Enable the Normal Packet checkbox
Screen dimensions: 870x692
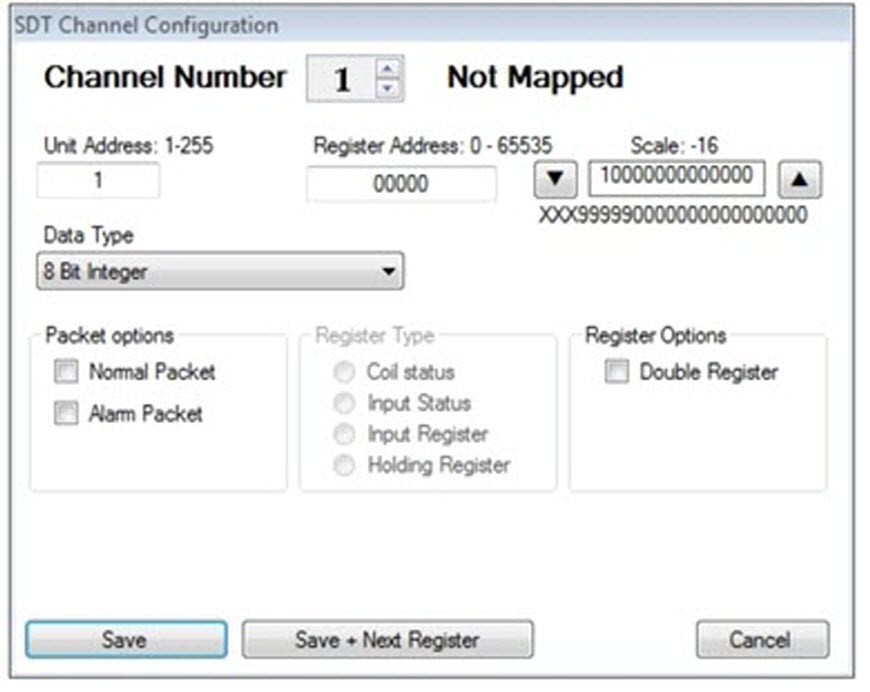66,372
